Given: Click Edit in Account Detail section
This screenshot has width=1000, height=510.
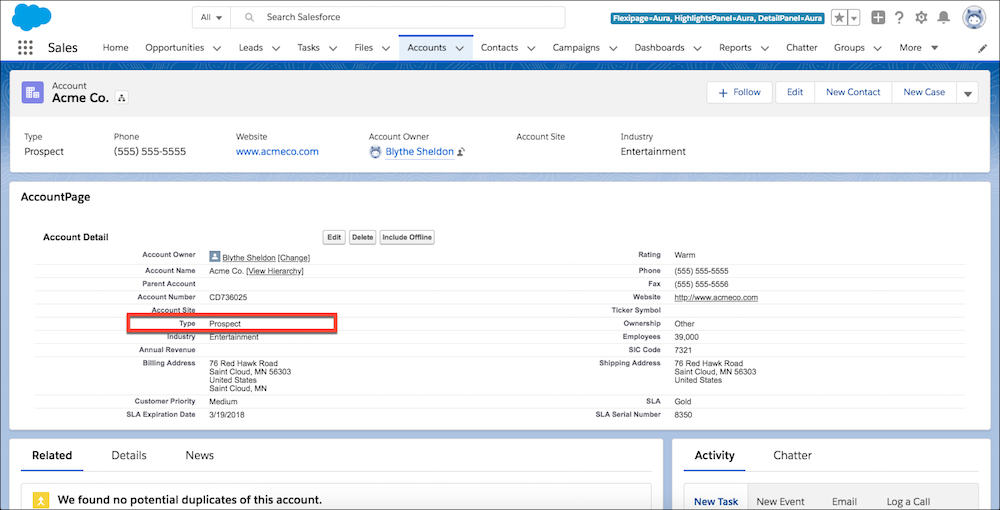Looking at the screenshot, I should coord(334,237).
